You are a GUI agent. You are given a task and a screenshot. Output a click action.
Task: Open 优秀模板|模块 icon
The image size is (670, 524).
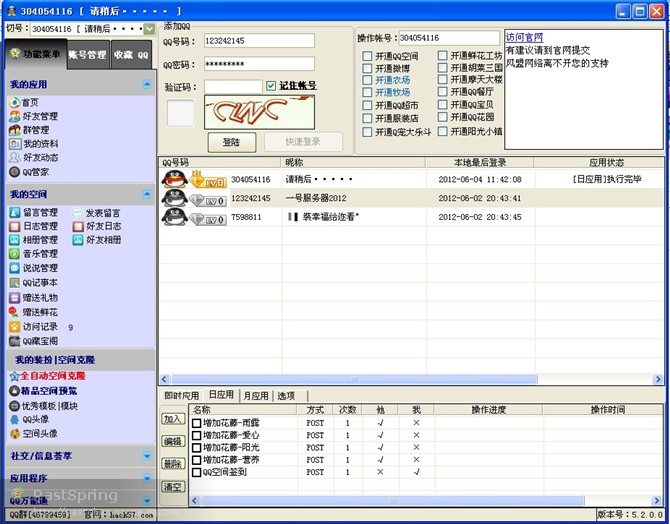click(x=15, y=406)
